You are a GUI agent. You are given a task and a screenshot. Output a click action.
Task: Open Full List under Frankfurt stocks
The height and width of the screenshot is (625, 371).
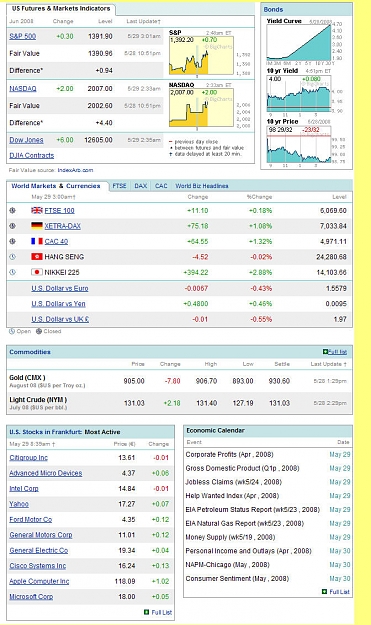tap(162, 612)
